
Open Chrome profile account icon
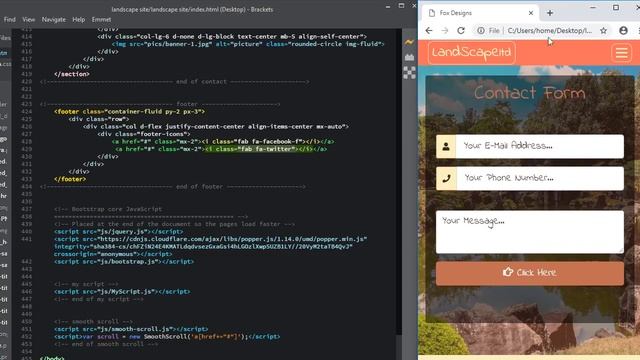tap(623, 31)
